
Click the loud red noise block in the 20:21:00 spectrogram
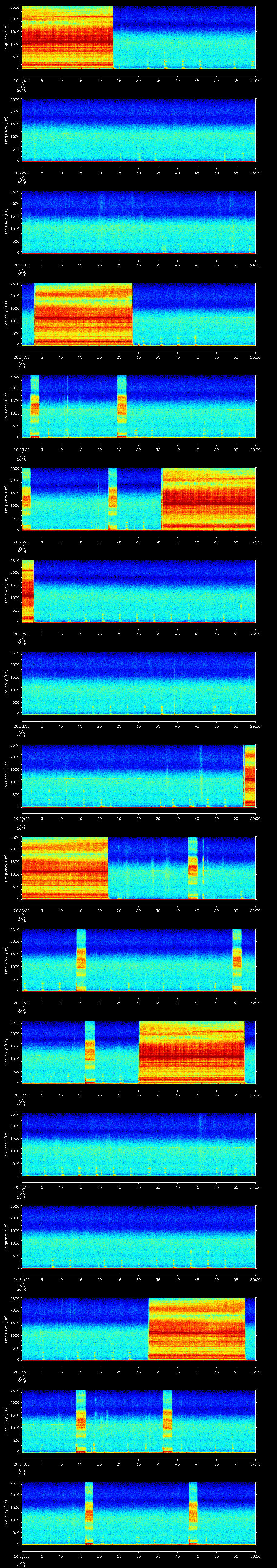67,38
